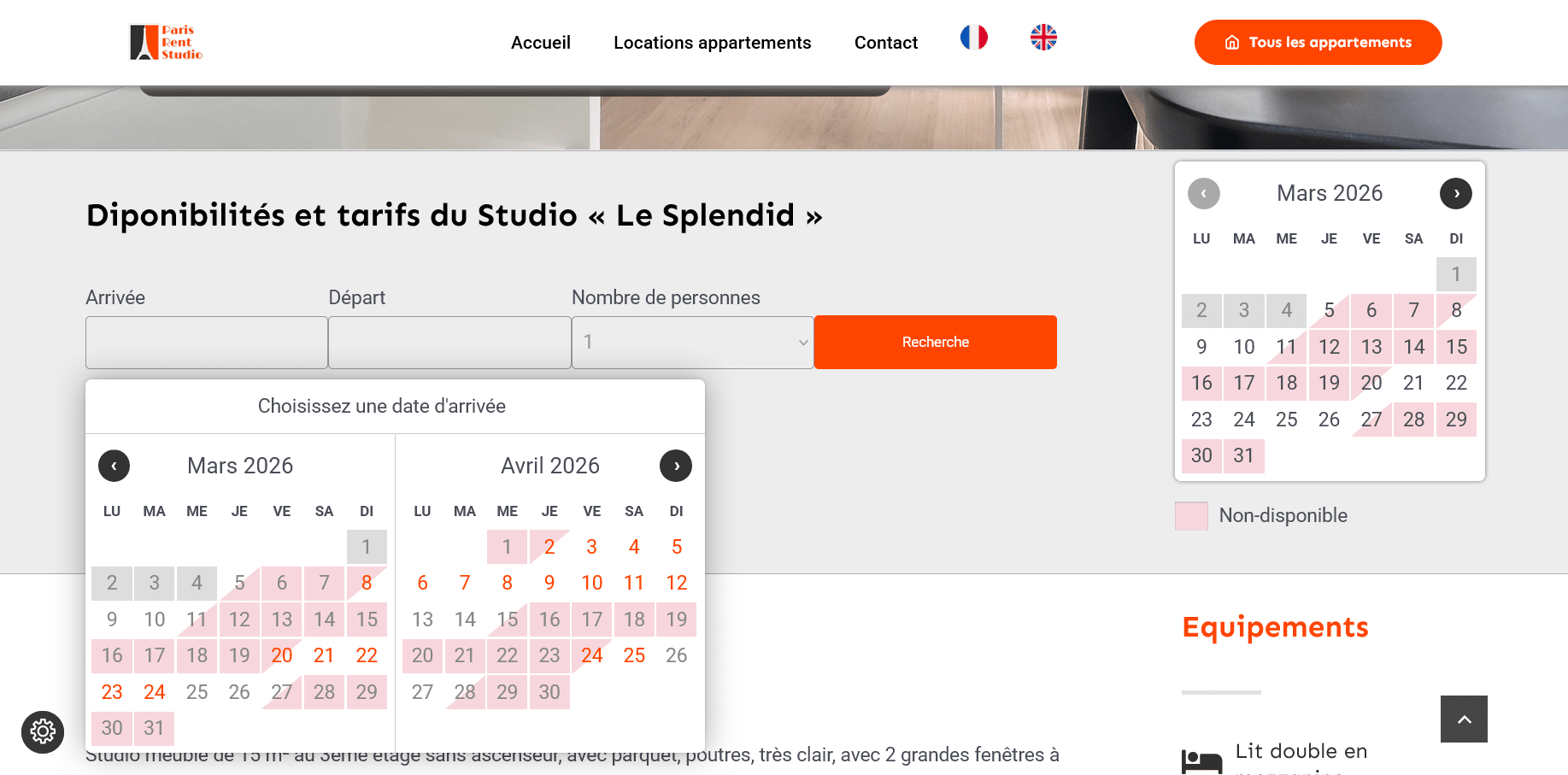
Task: Go back a month in sidebar calendar
Action: pos(1203,194)
